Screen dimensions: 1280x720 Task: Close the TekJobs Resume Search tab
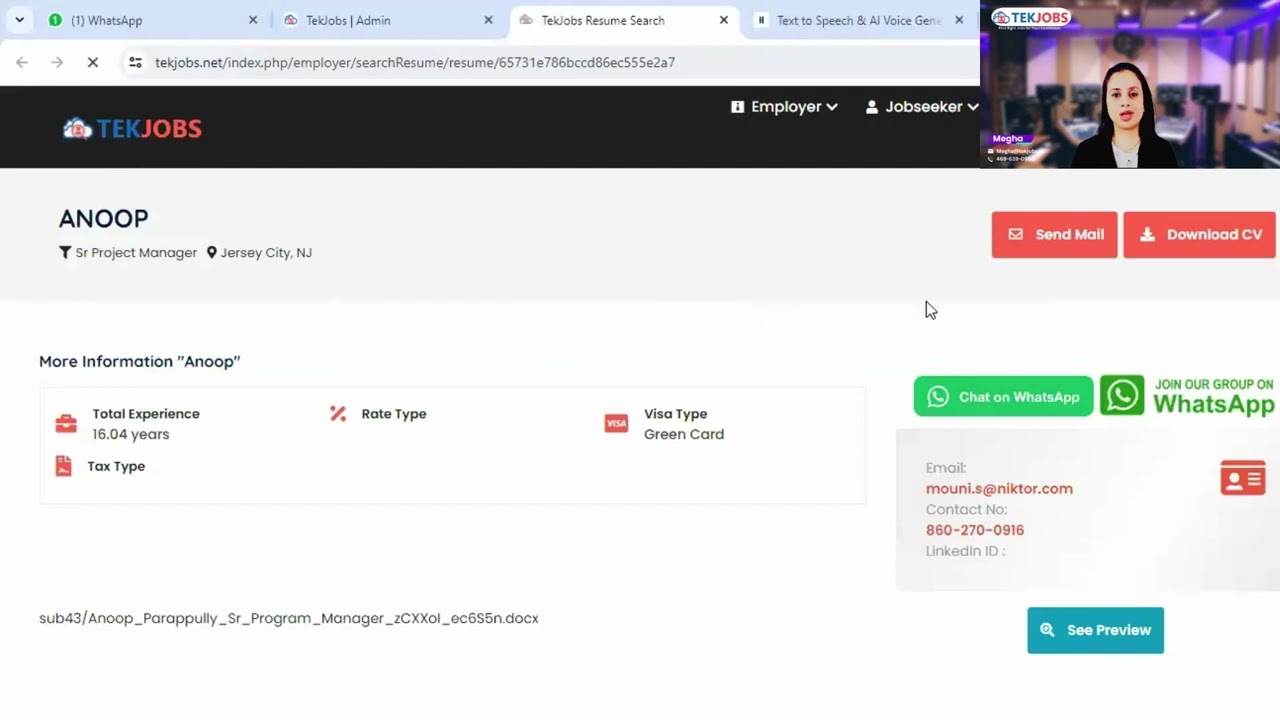pos(724,20)
